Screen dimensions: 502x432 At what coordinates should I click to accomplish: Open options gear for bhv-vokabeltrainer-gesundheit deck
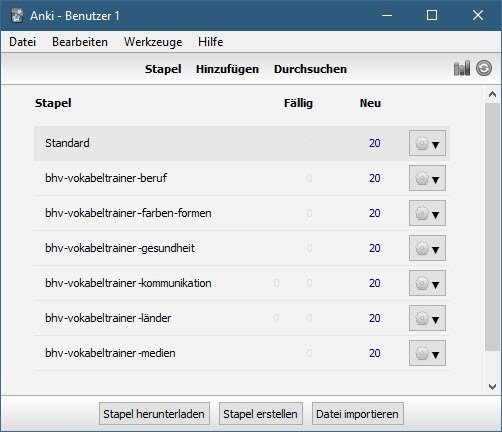point(427,248)
